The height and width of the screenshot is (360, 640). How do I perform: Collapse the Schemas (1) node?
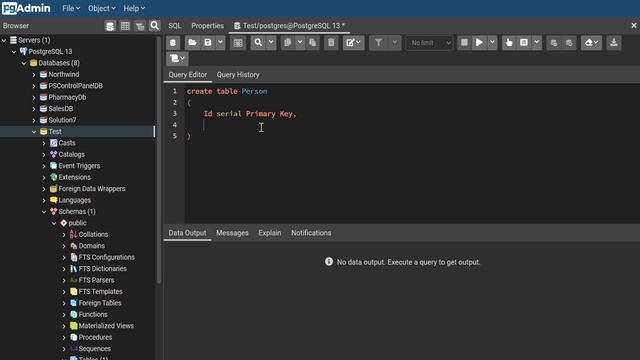(x=44, y=212)
